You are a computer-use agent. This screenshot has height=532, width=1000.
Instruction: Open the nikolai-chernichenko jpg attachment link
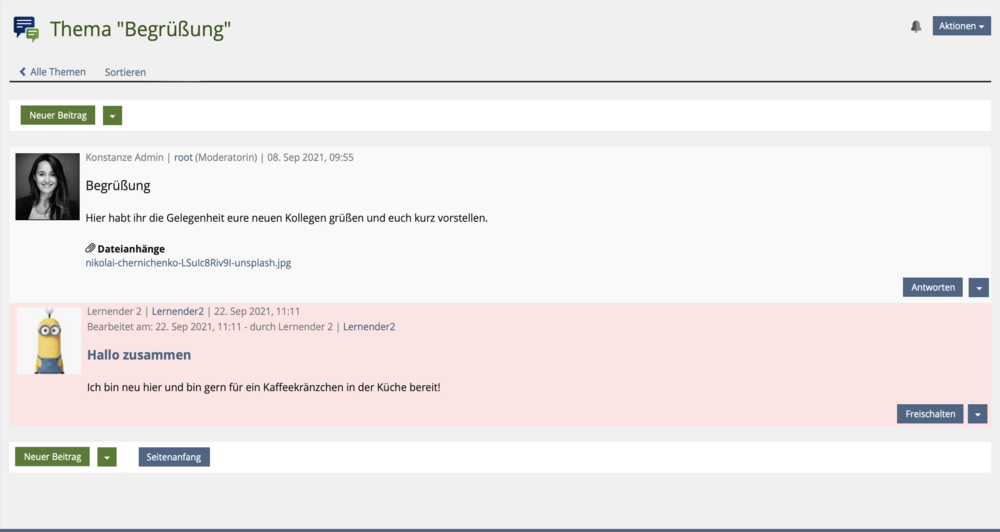[188, 263]
